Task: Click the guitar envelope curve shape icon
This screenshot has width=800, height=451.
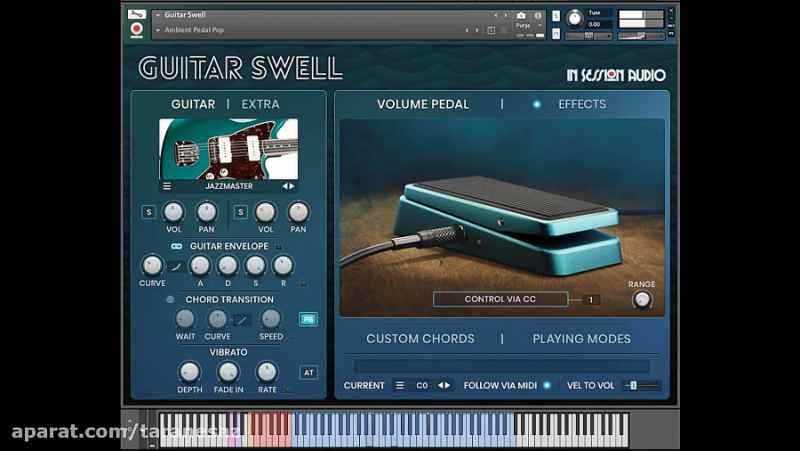Action: 175,266
